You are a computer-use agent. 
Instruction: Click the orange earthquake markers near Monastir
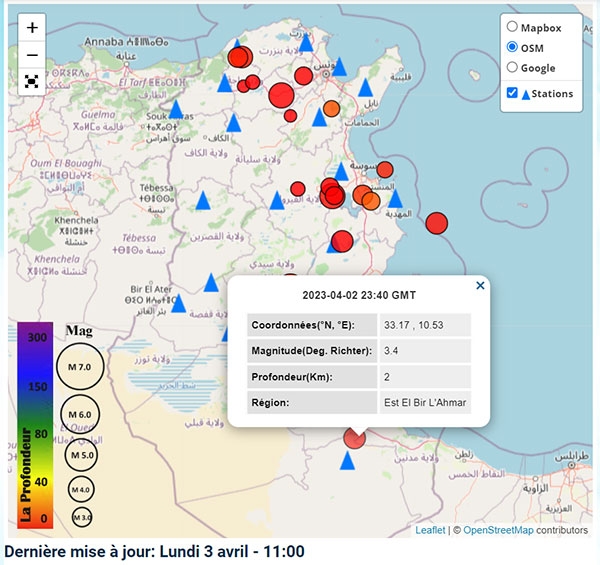coord(366,197)
